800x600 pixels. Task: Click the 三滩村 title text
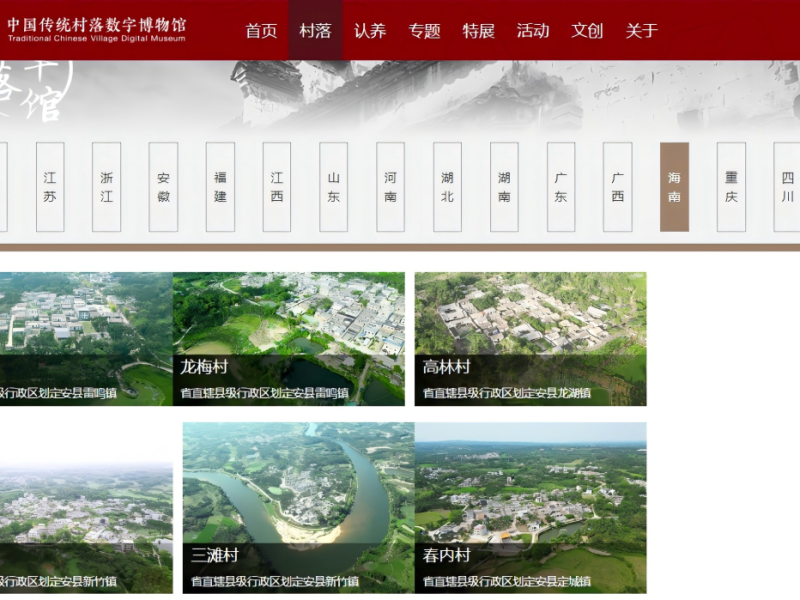pyautogui.click(x=214, y=555)
